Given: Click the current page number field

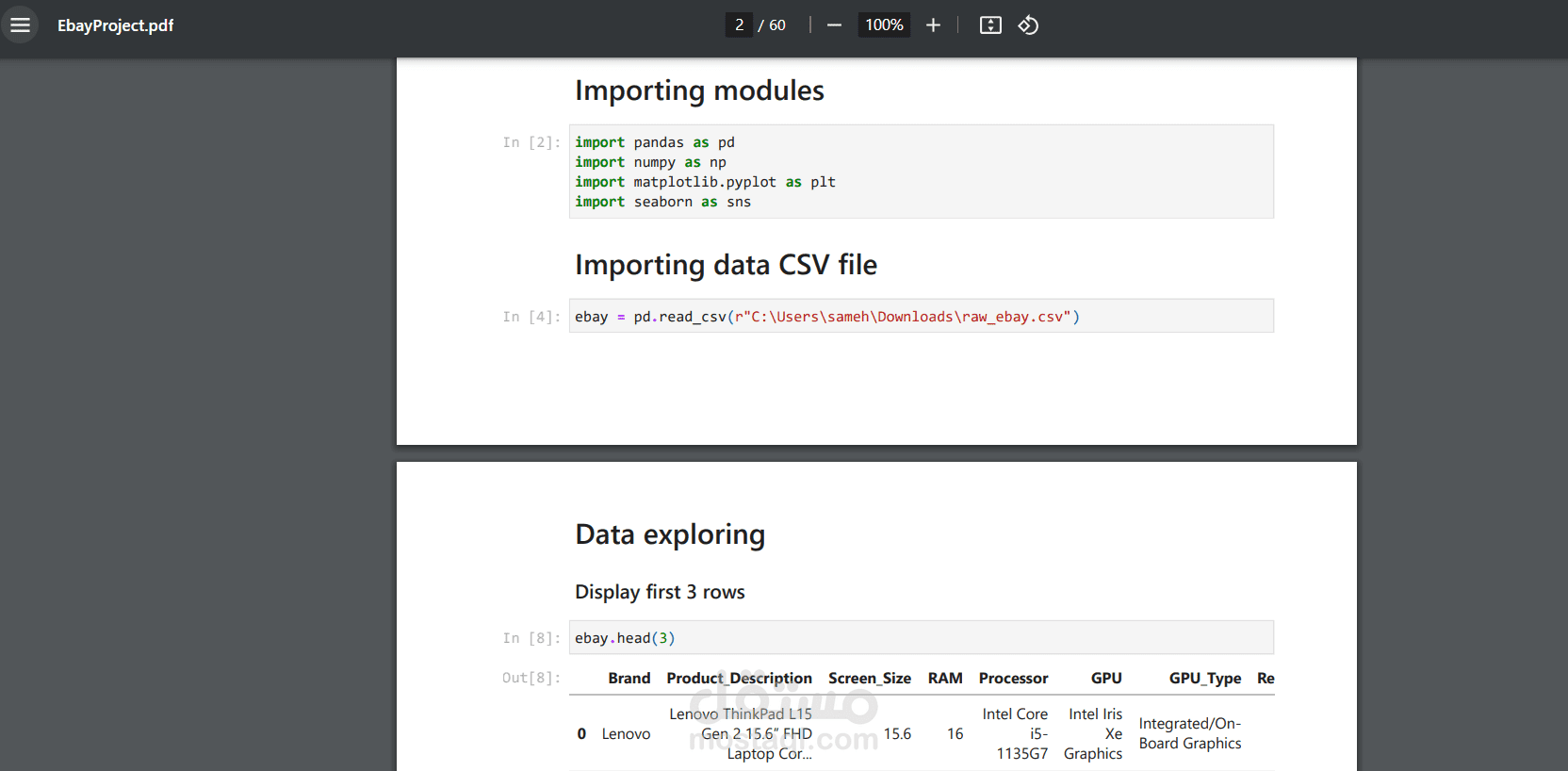Looking at the screenshot, I should pyautogui.click(x=739, y=25).
